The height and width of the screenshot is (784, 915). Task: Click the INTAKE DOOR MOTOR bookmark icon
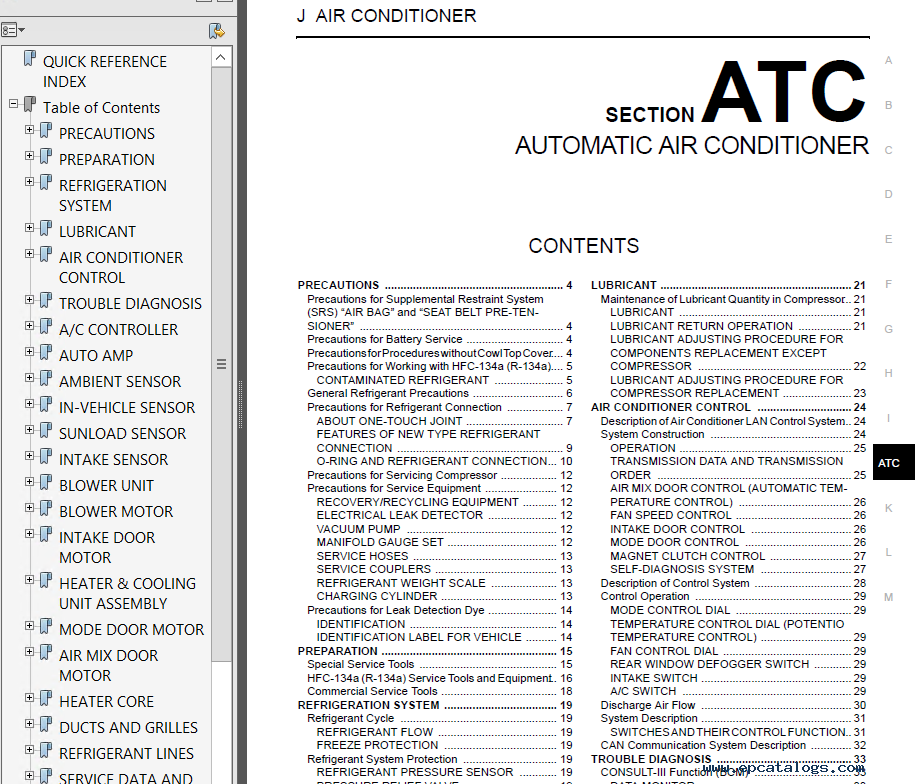46,534
